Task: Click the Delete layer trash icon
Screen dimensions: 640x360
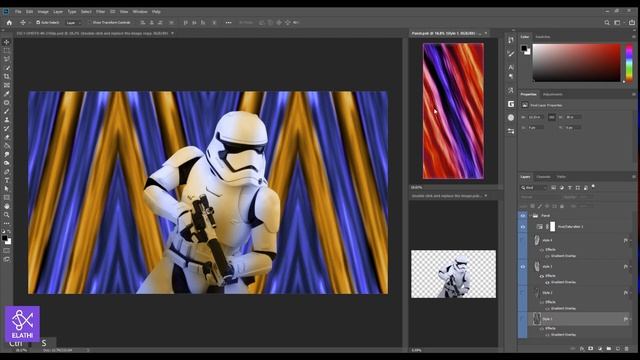Action: 627,349
